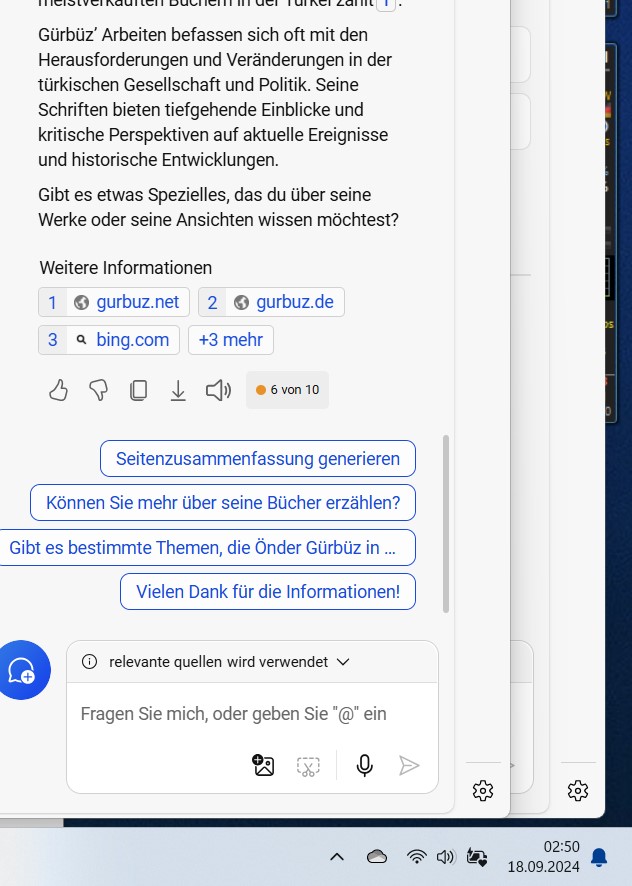Start a new topic with the blue chat button
The width and height of the screenshot is (632, 886).
click(x=21, y=670)
